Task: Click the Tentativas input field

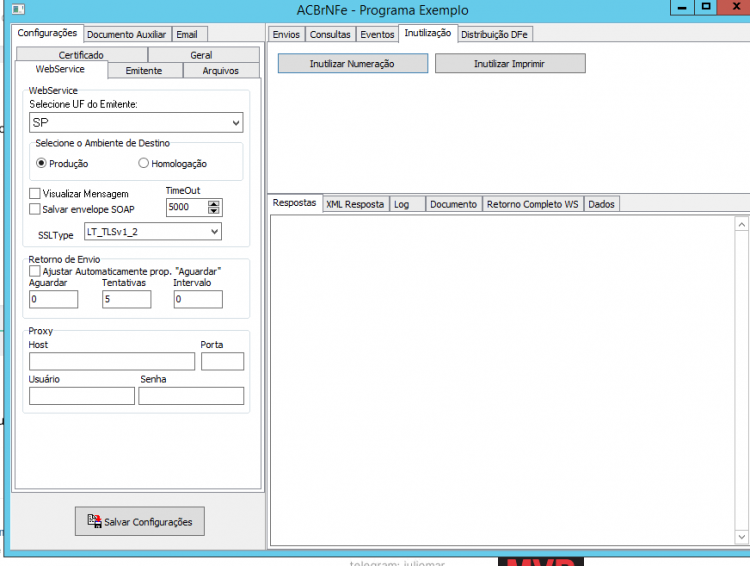Action: (x=126, y=299)
